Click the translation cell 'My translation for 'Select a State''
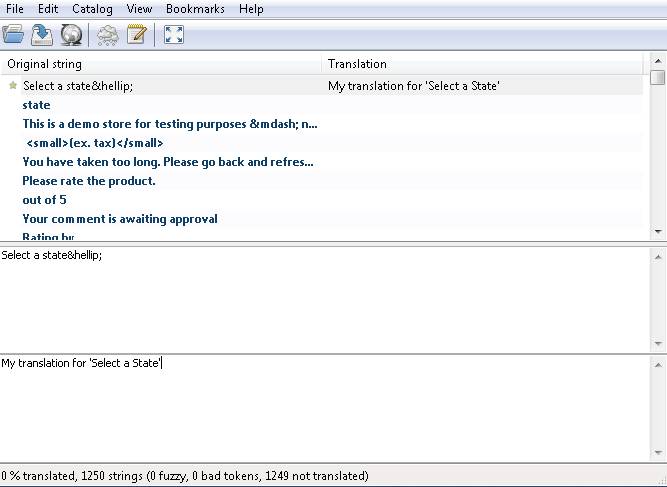The image size is (667, 487). (413, 86)
